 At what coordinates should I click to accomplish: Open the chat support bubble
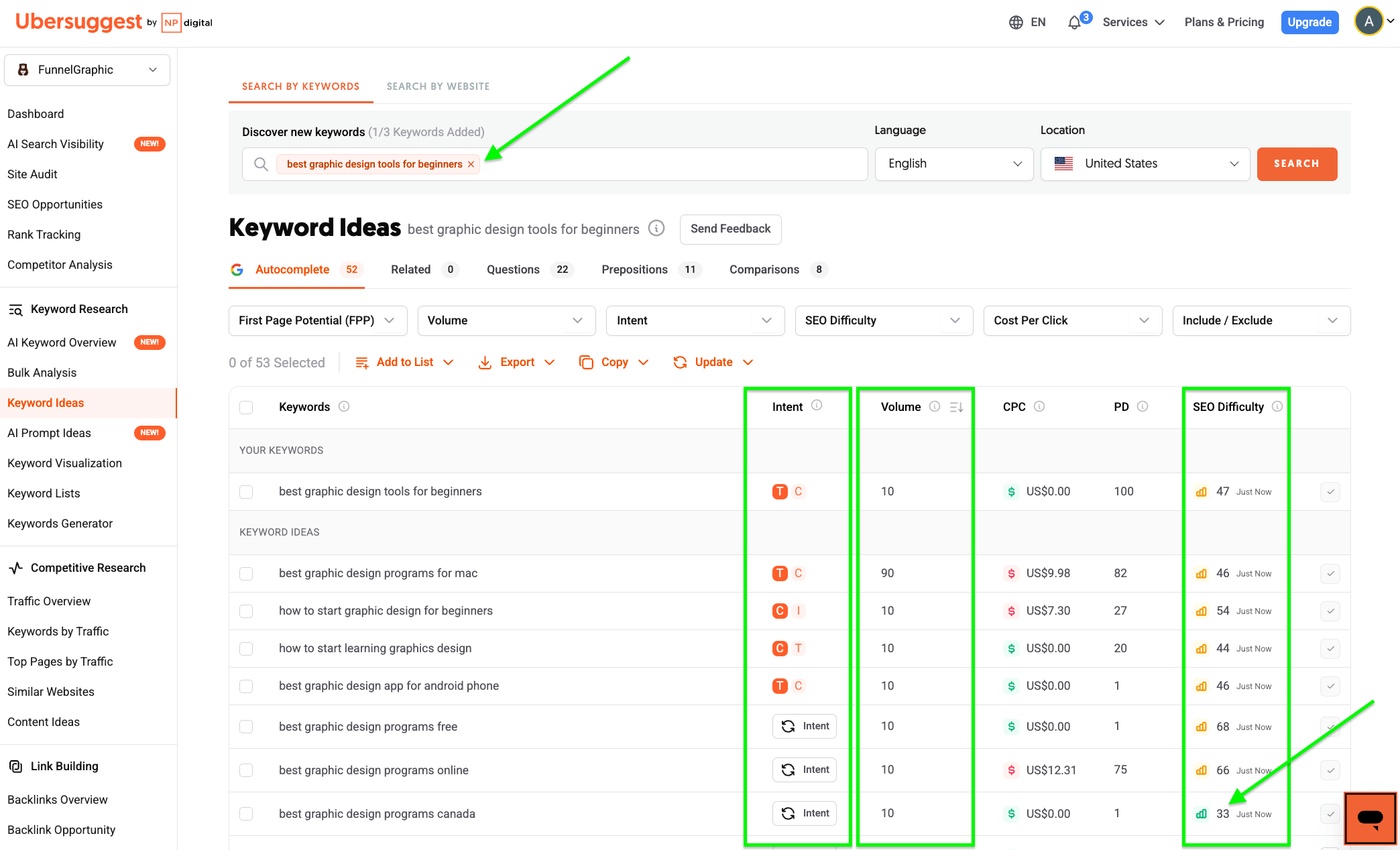pos(1370,818)
